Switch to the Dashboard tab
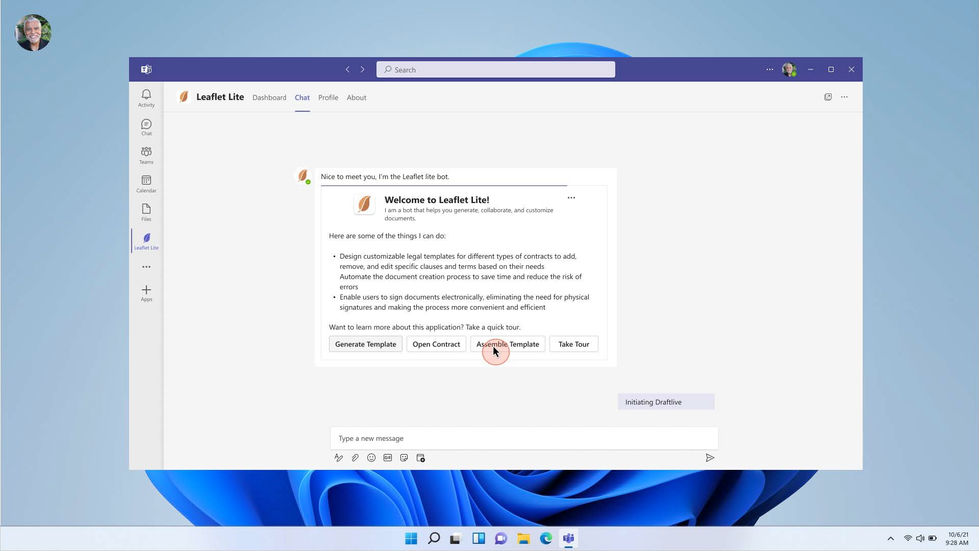This screenshot has height=551, width=979. pos(269,97)
